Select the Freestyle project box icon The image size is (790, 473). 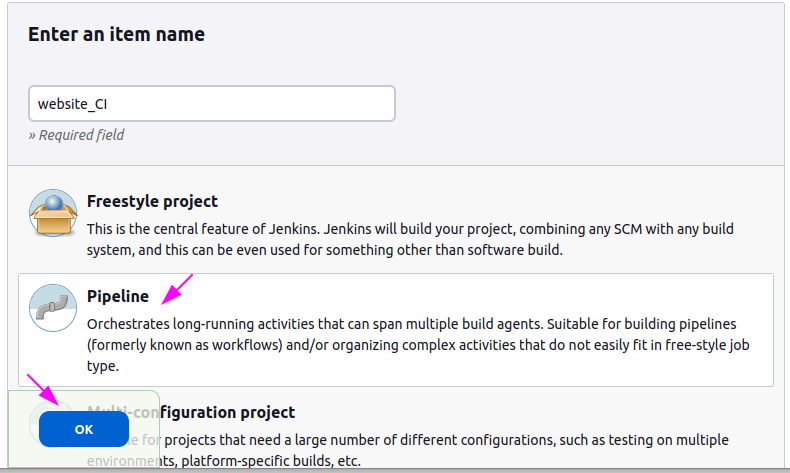(x=53, y=213)
